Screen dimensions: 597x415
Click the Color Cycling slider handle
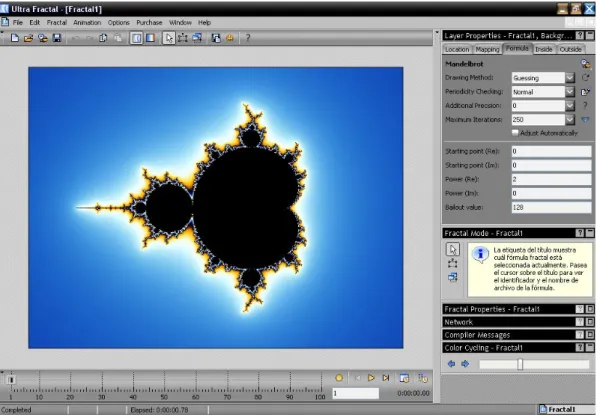[x=520, y=364]
